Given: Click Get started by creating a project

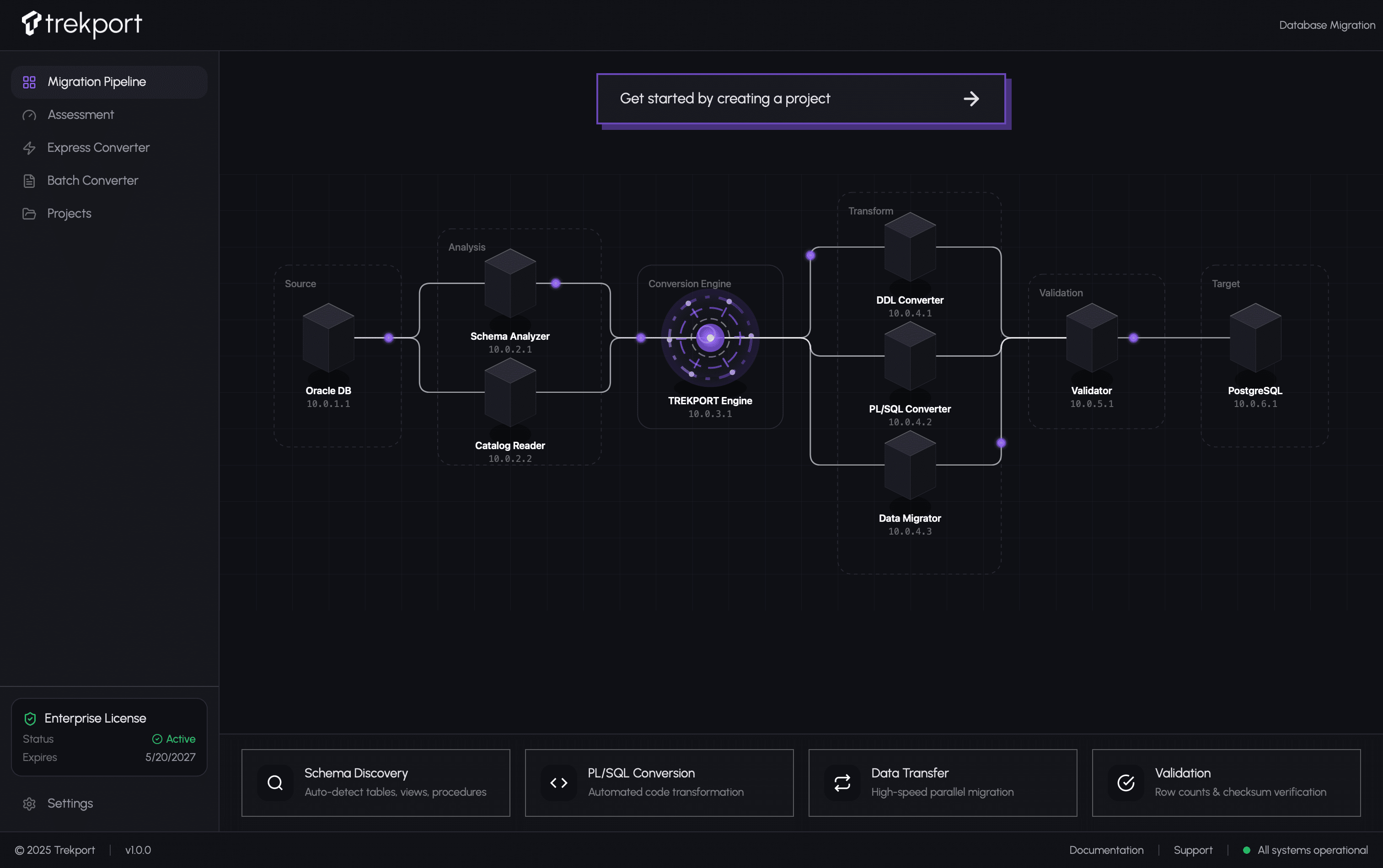Looking at the screenshot, I should coord(801,99).
